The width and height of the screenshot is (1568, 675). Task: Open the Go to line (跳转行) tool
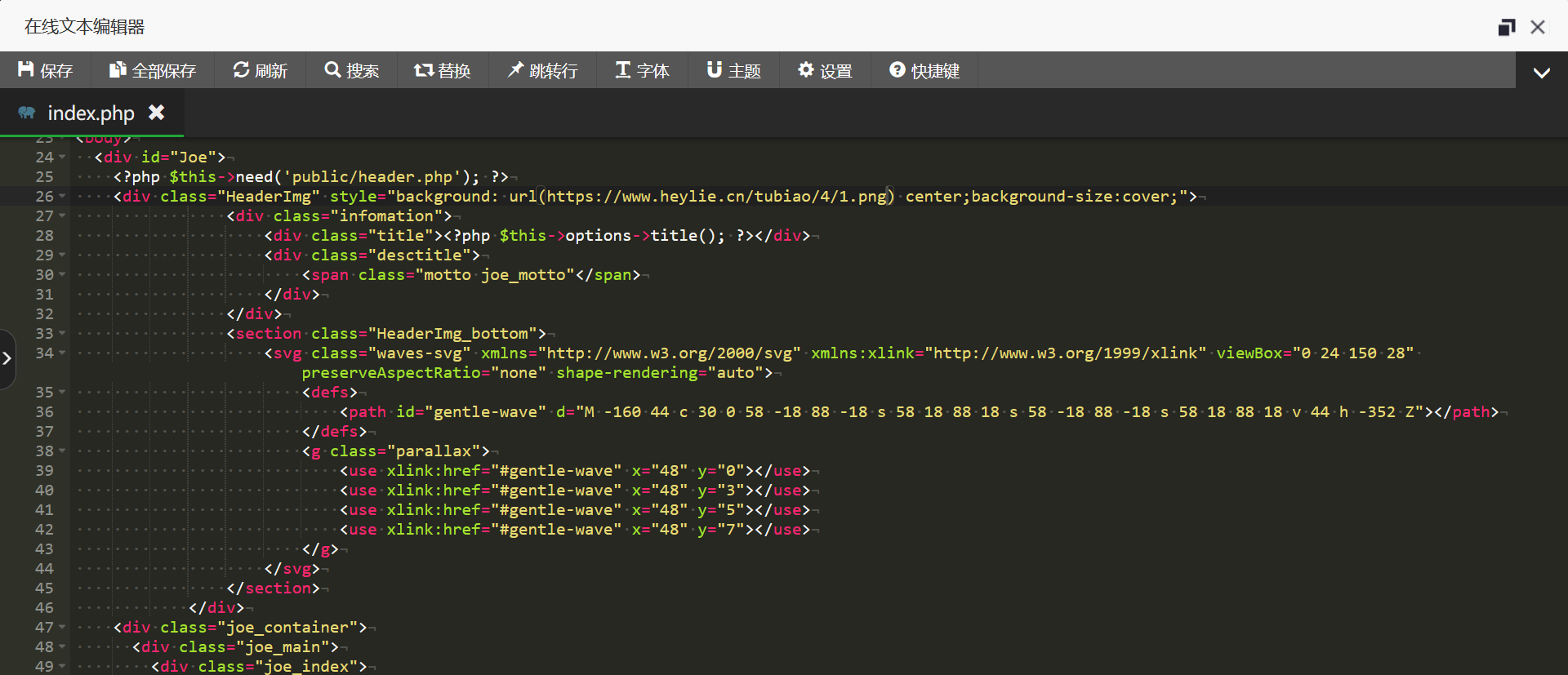tap(515, 70)
